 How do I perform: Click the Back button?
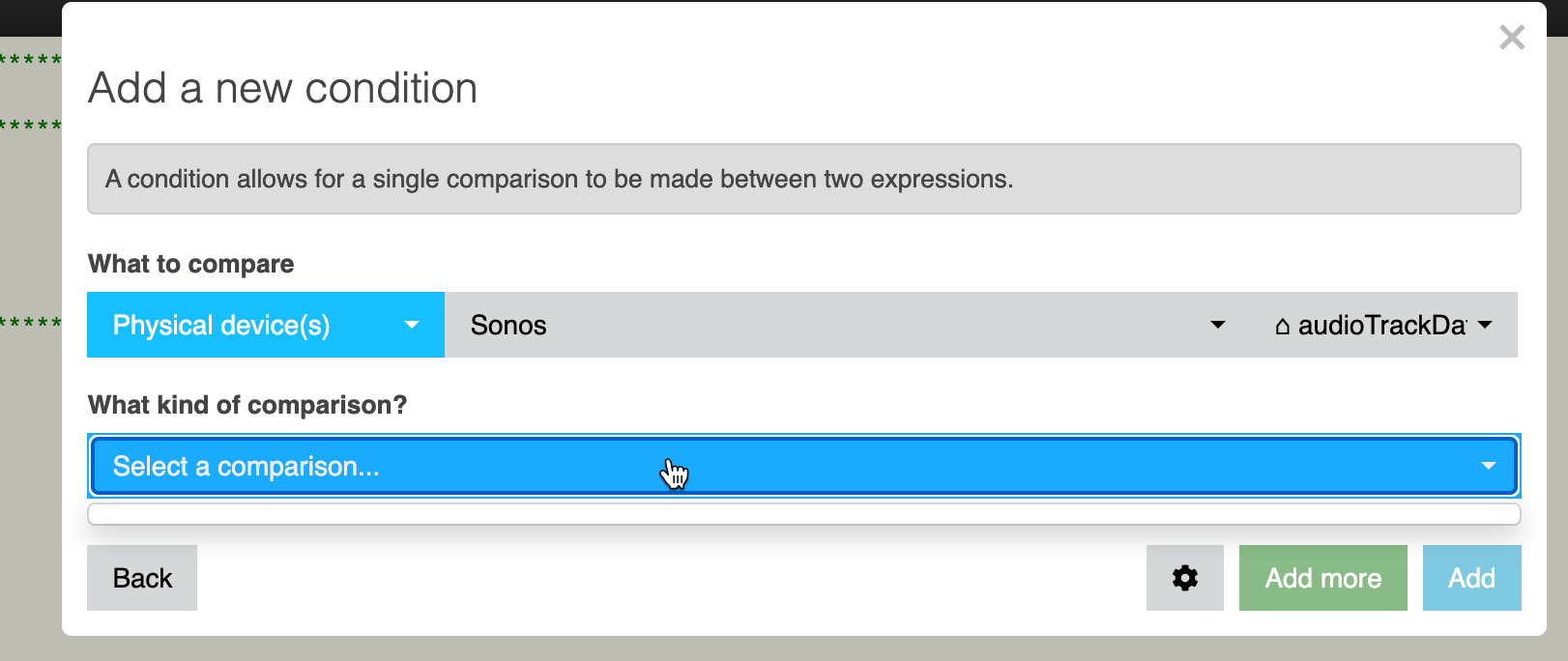tap(142, 578)
